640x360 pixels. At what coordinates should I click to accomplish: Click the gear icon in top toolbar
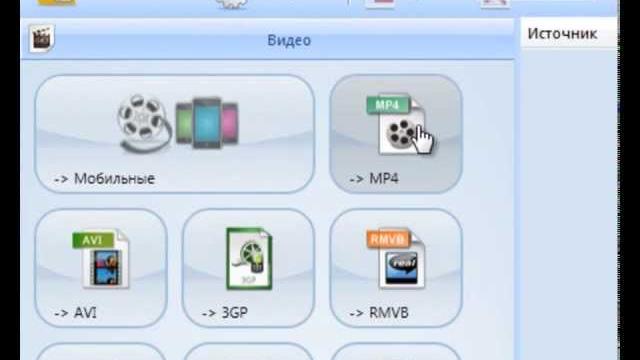[231, 4]
